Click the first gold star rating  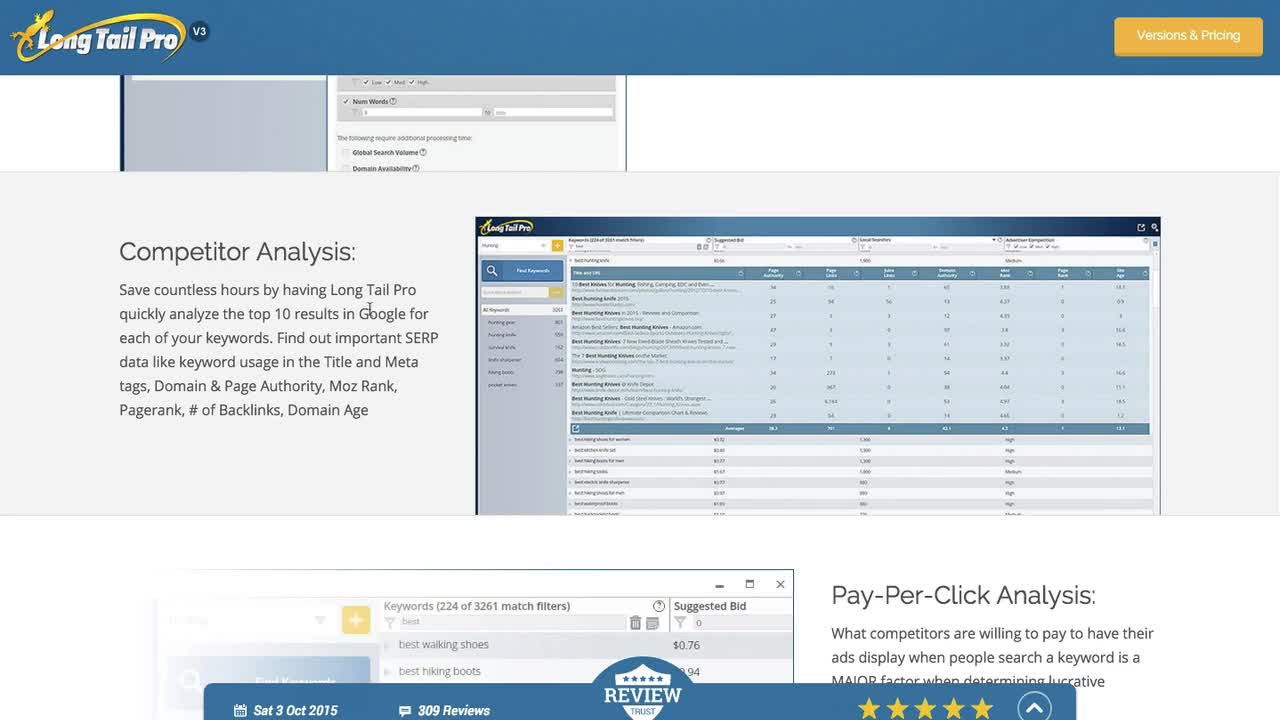pos(869,709)
